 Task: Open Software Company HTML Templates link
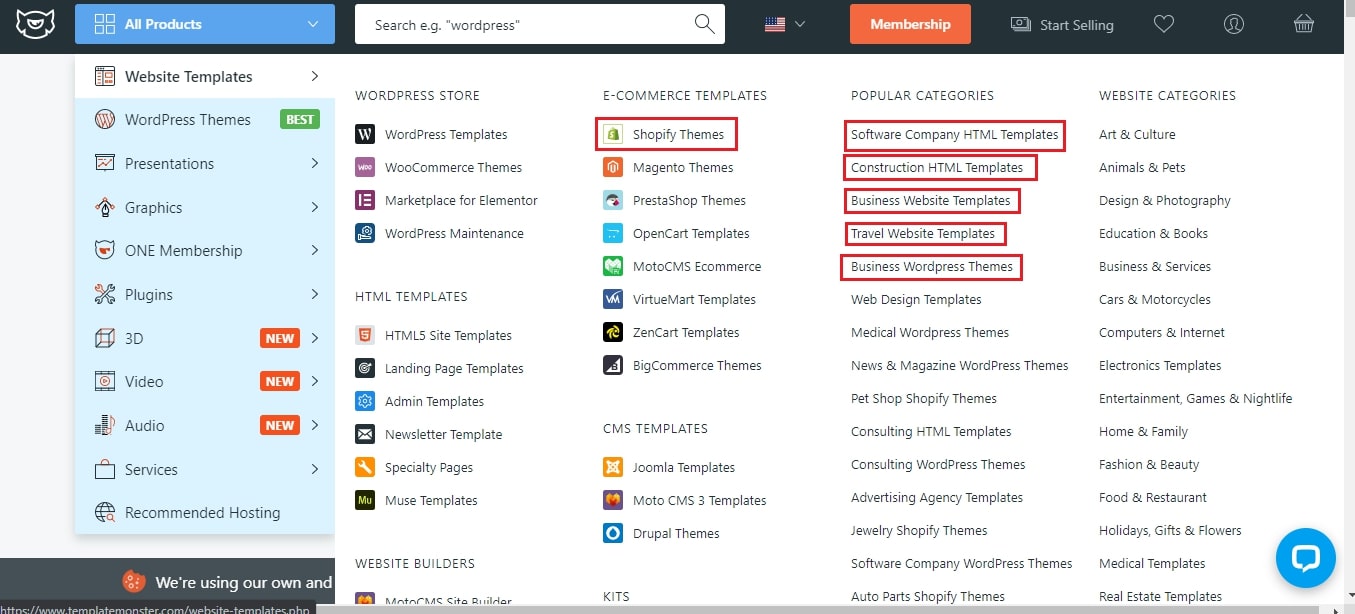(x=955, y=134)
